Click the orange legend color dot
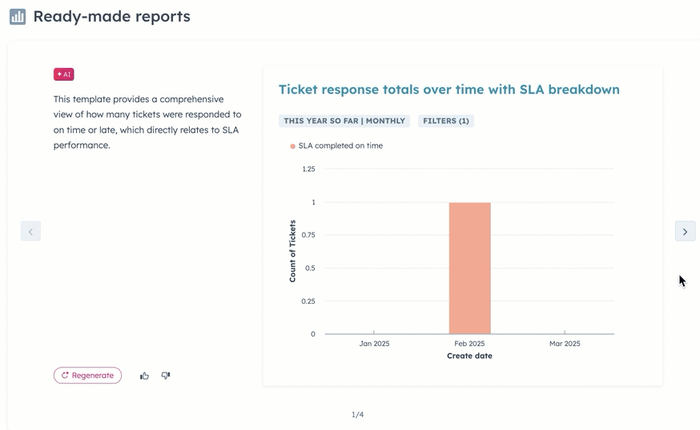 292,146
